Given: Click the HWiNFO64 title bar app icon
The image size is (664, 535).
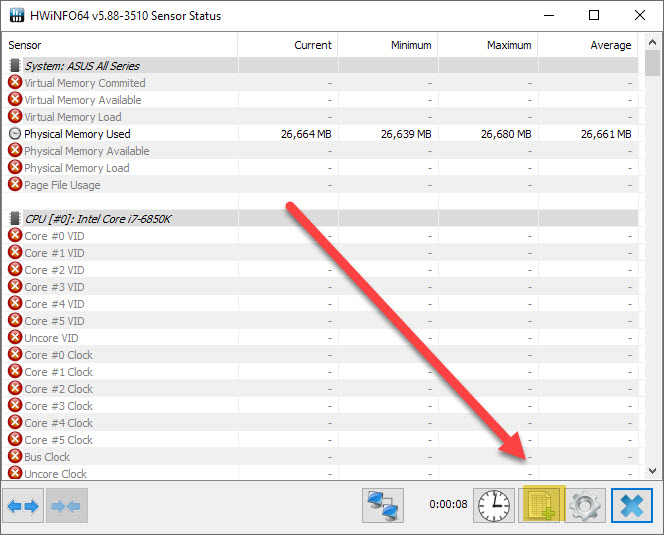Looking at the screenshot, I should click(17, 16).
